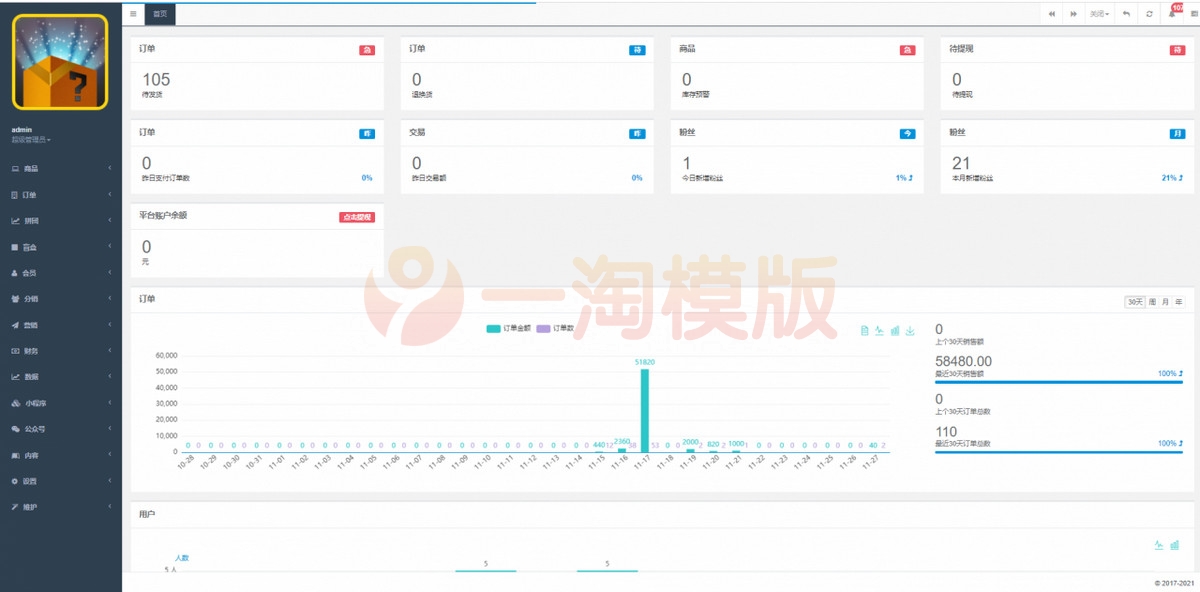Refresh the page using the reload icon
This screenshot has width=1200, height=592.
tap(1150, 13)
